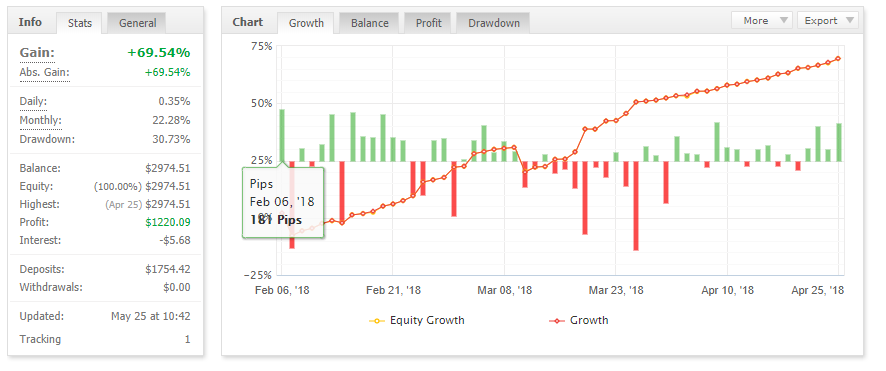The width and height of the screenshot is (886, 371).
Task: Click the Monthly label
Action: (x=41, y=120)
